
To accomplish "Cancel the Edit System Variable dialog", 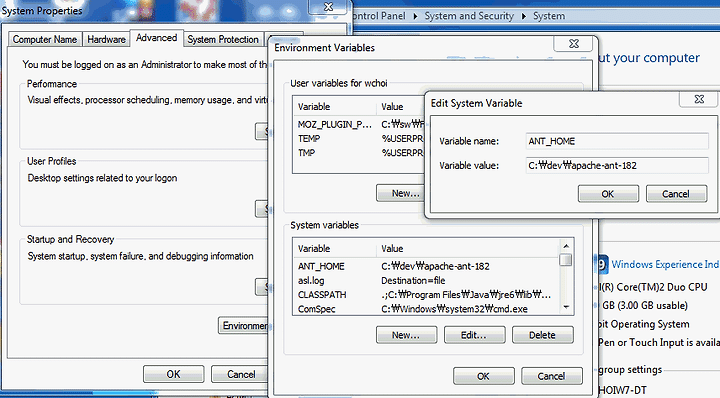I will [676, 194].
